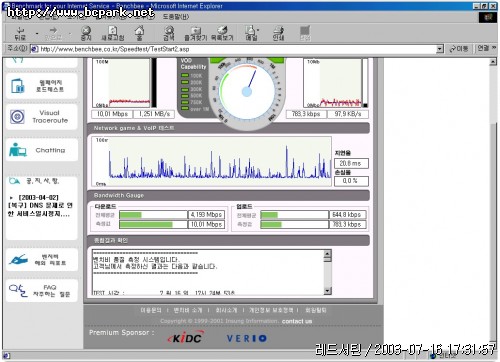The width and height of the screenshot is (500, 362).
Task: Click the Visual Traceroute disc icon
Action: coord(17,117)
